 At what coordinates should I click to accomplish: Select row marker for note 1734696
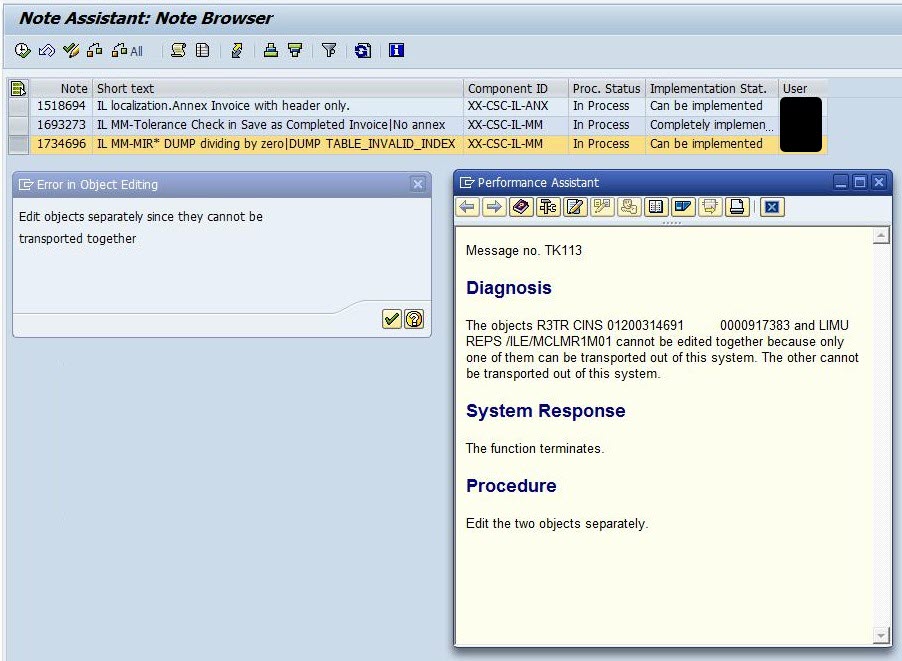click(x=18, y=144)
